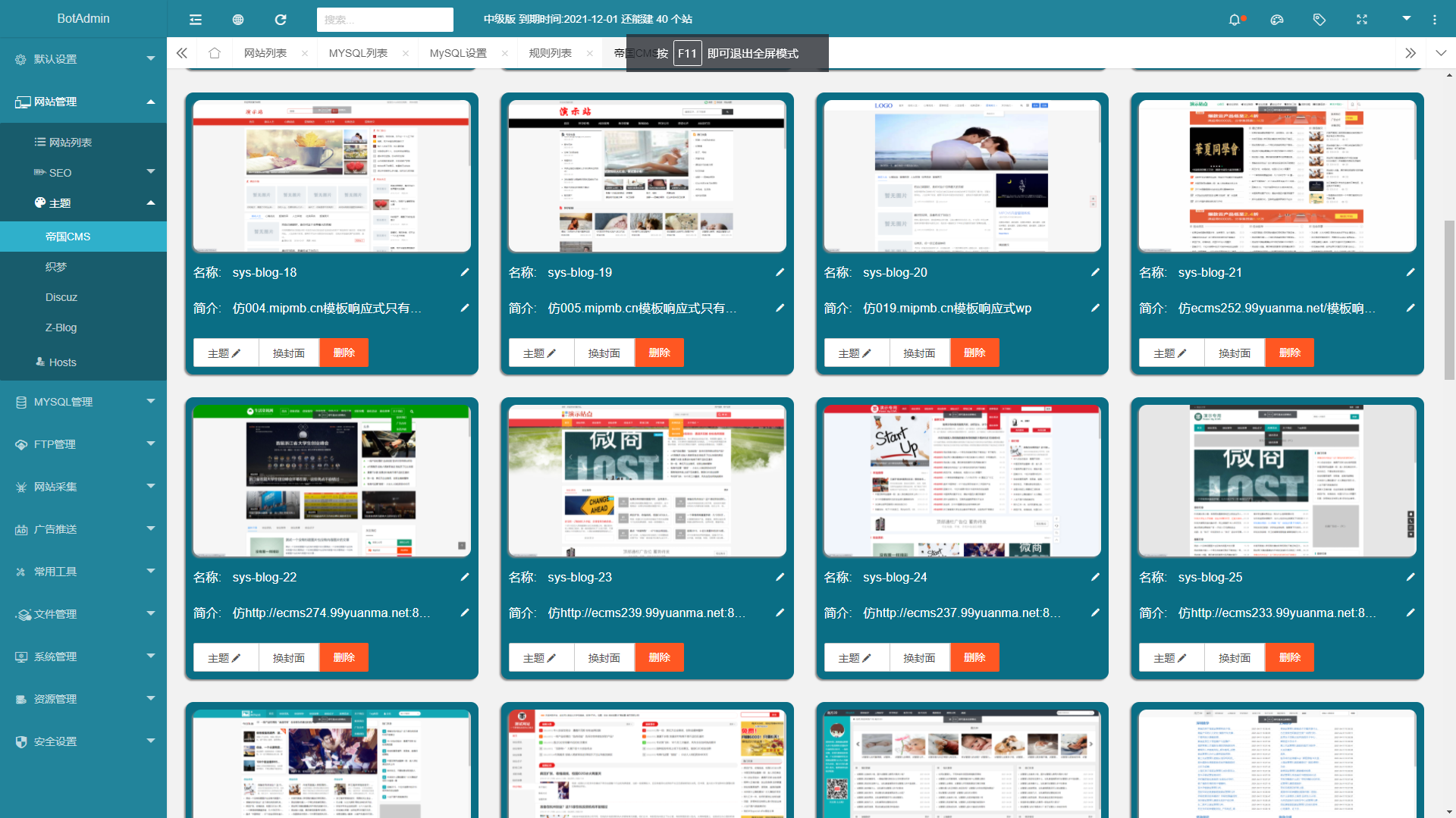Delete theme sys-blog-20
The image size is (1456, 818).
coord(974,353)
